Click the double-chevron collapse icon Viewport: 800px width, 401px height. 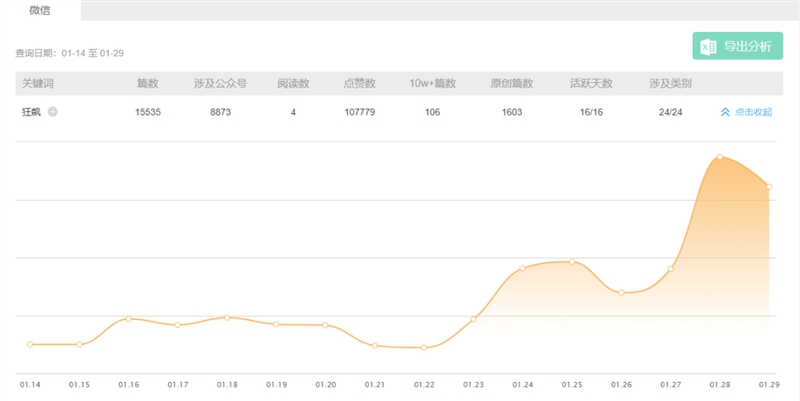726,112
